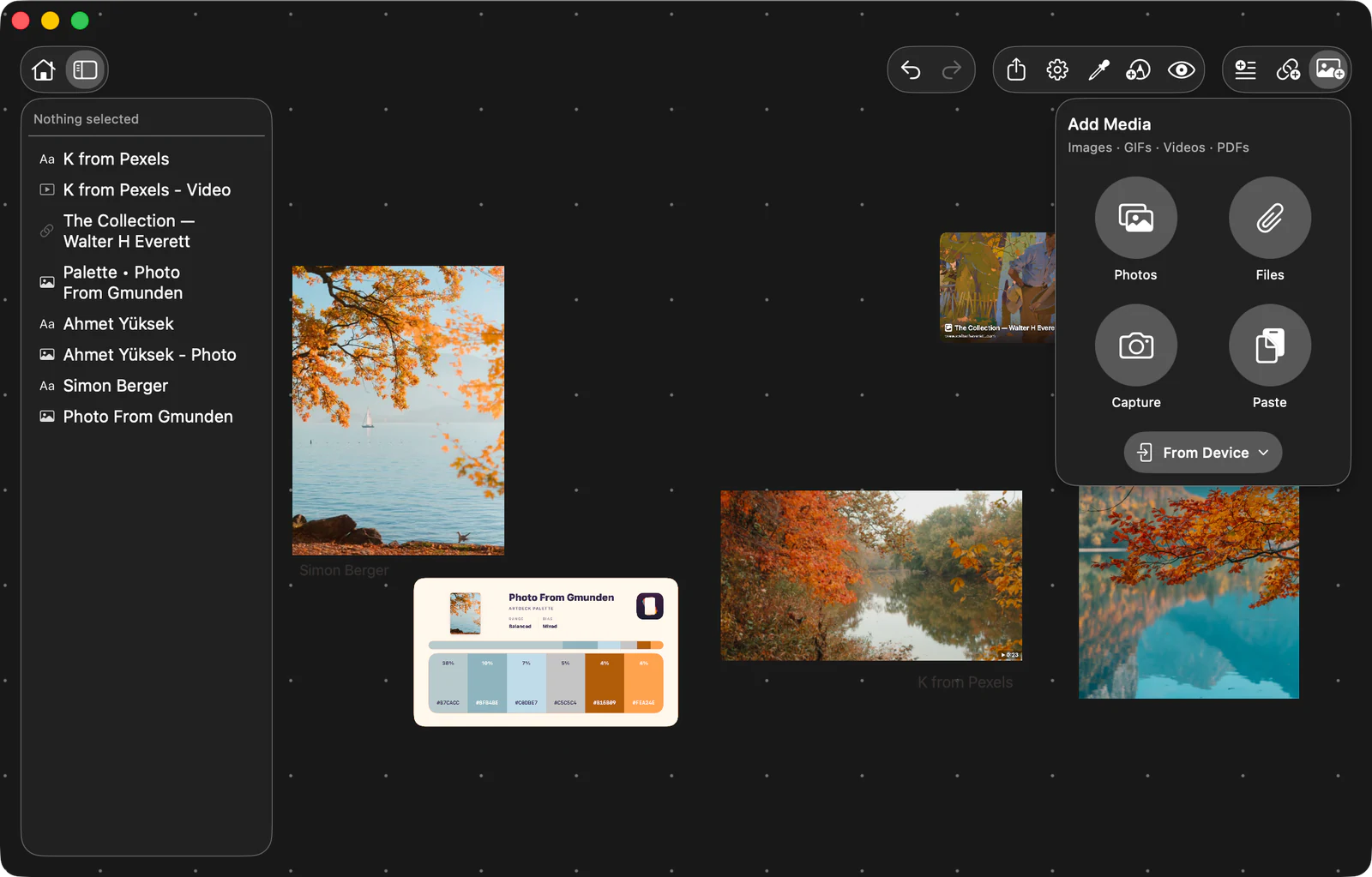This screenshot has height=877, width=1372.
Task: Click video icon beside 'K from Pexels - Video'
Action: point(47,189)
